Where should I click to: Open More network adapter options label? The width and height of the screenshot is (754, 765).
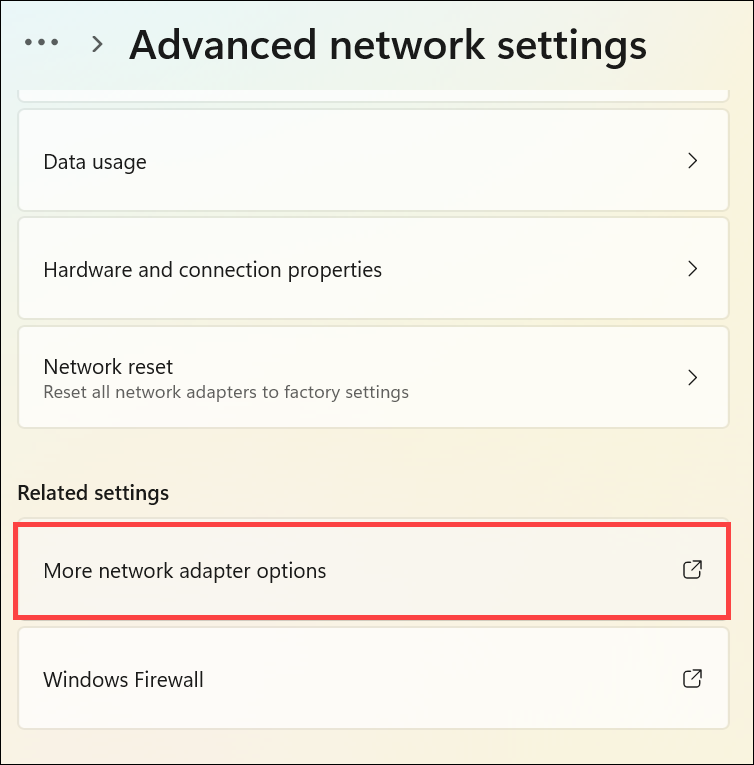point(185,571)
